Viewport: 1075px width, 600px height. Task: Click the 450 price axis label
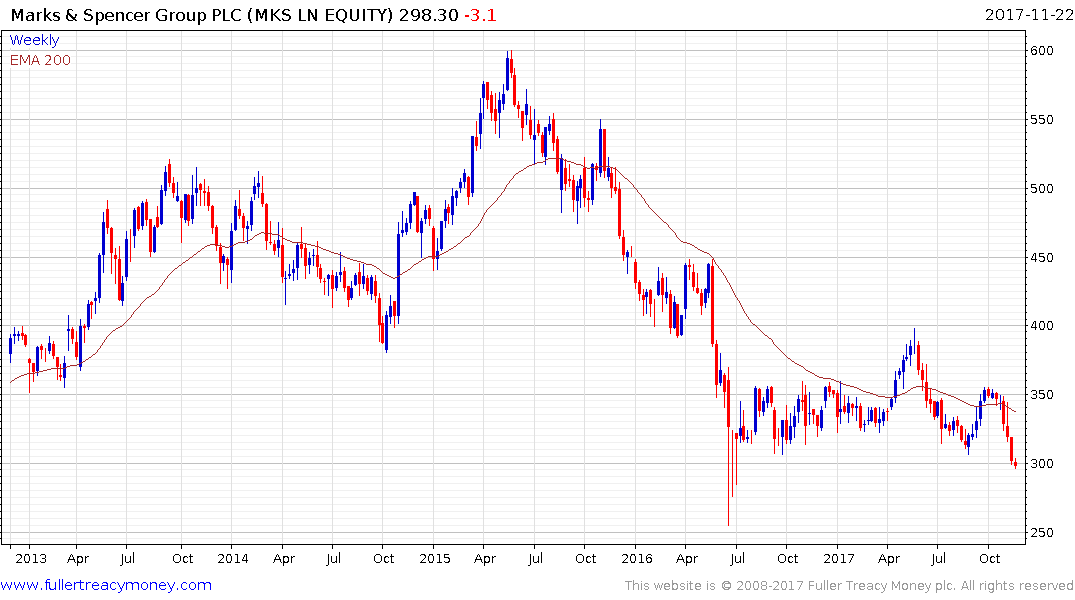point(1042,258)
